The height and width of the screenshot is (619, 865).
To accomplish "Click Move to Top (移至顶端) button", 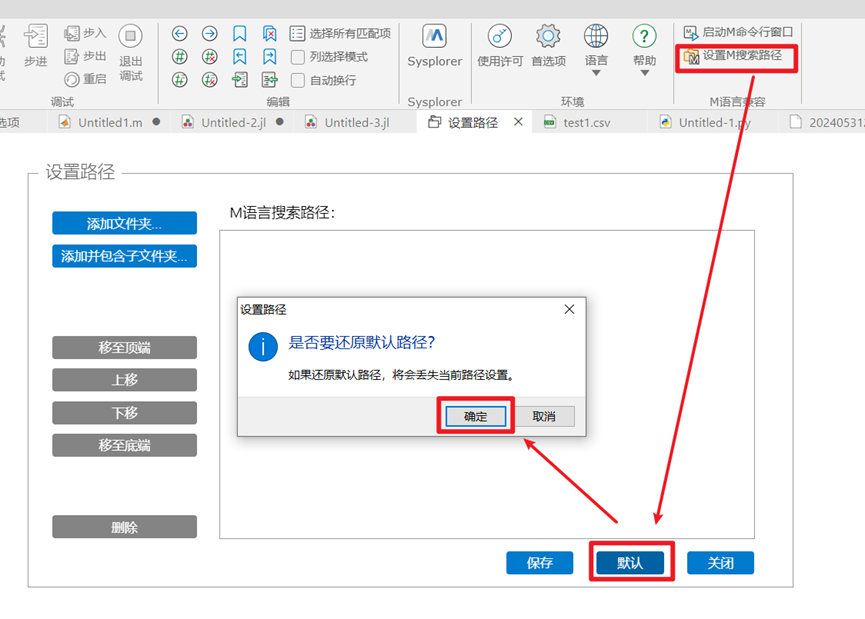I will [x=125, y=348].
